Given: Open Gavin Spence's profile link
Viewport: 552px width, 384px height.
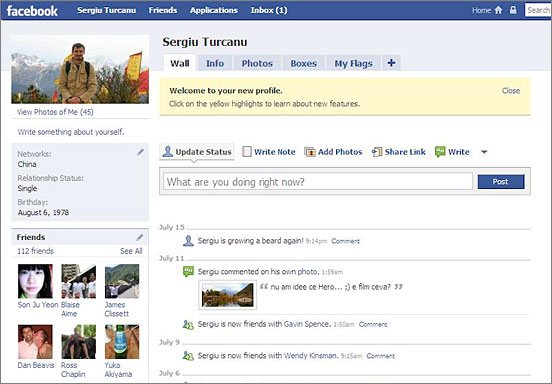Looking at the screenshot, I should (307, 324).
